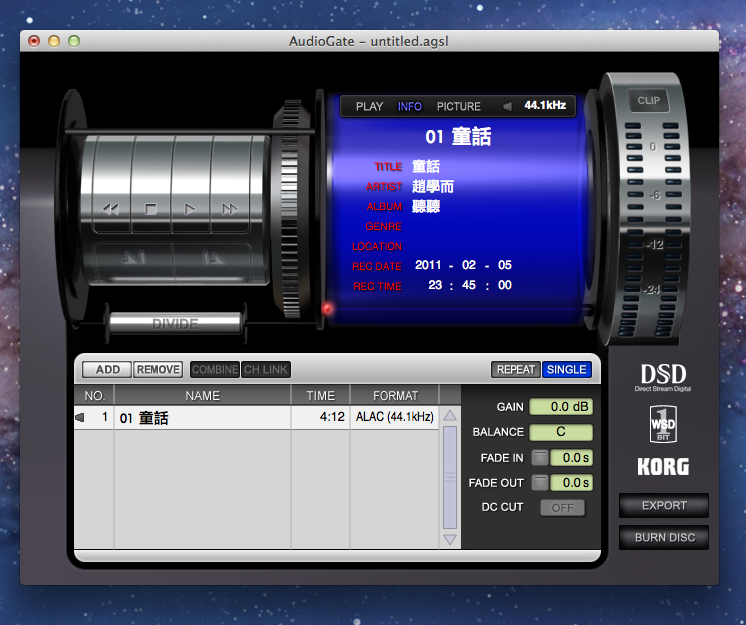Click the speaker icon beside 44.1kHz
Screen dimensions: 746x625
[507, 106]
